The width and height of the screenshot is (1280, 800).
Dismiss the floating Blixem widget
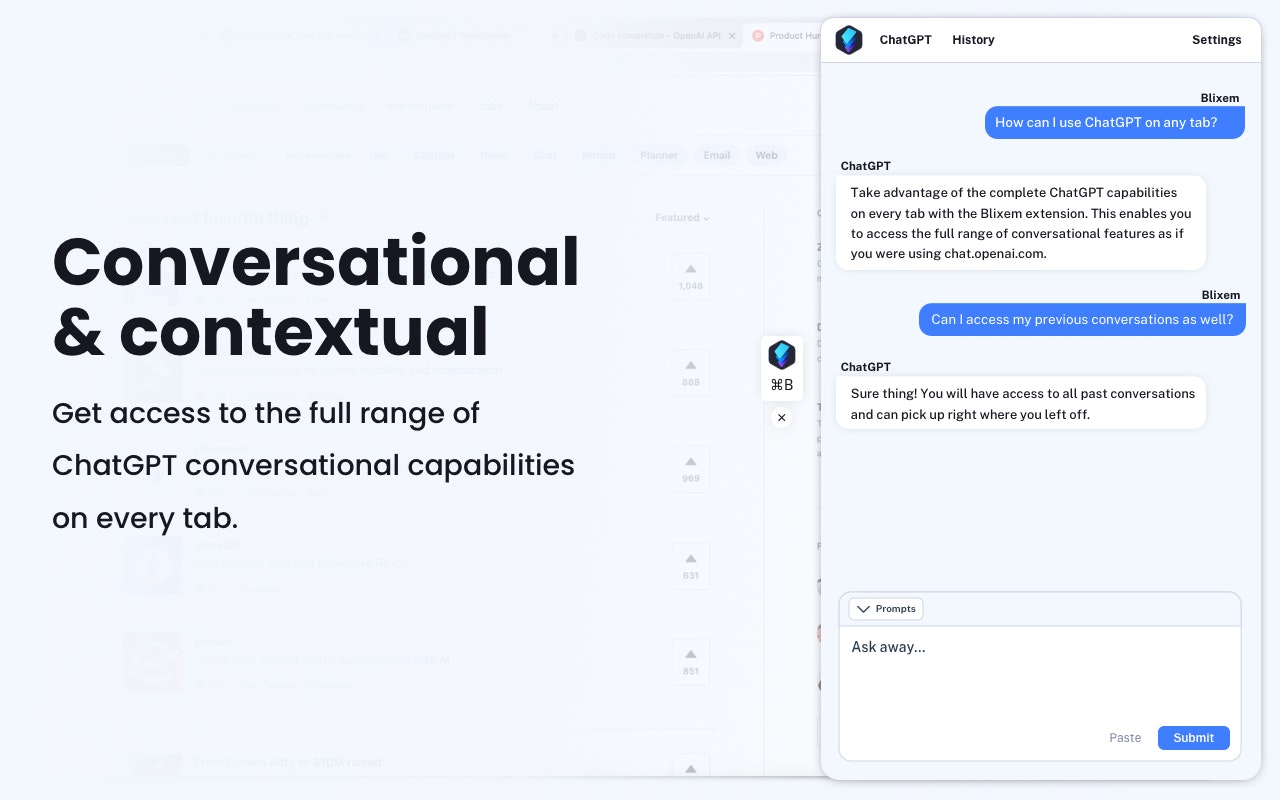tap(782, 418)
